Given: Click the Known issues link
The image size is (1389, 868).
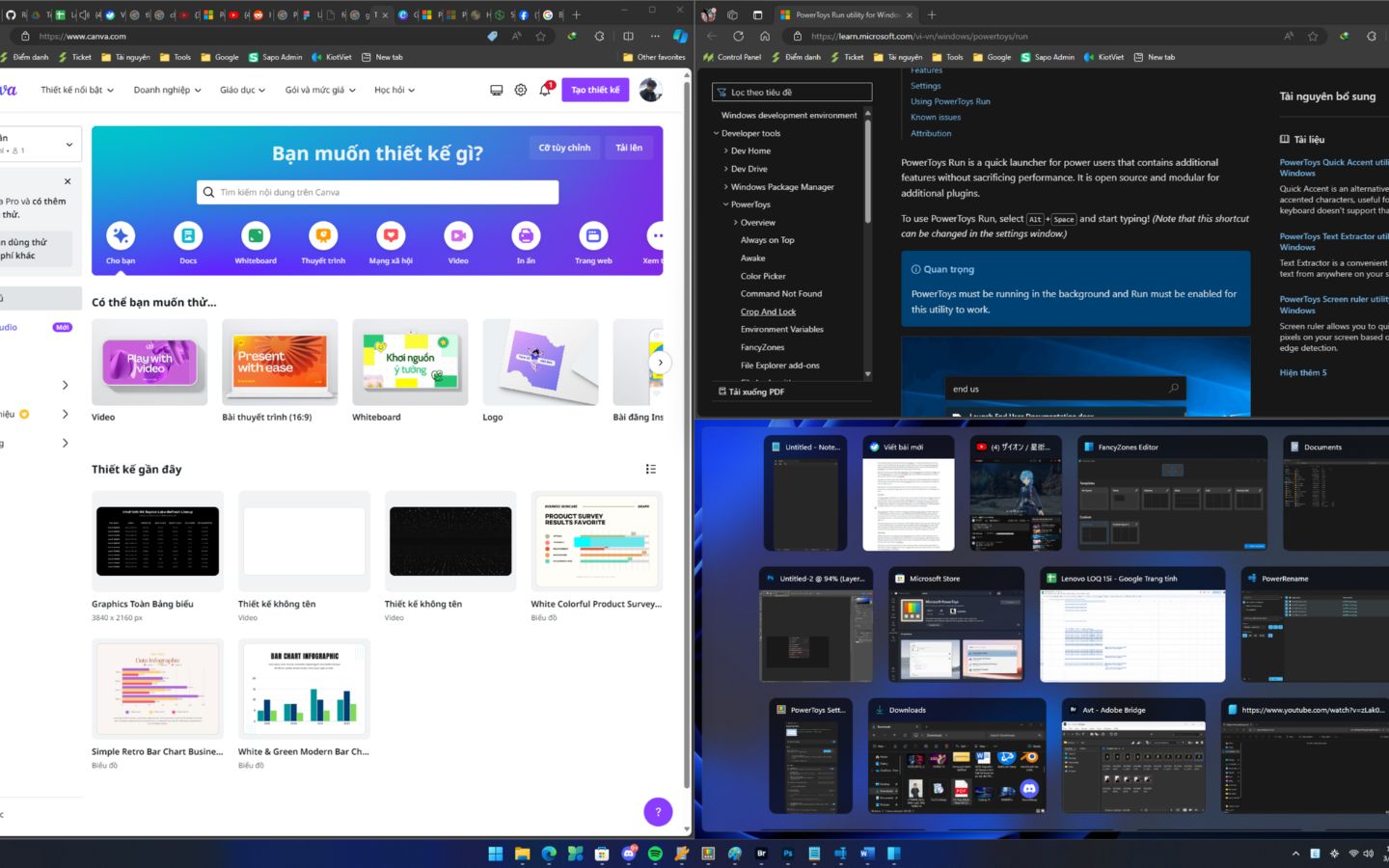Looking at the screenshot, I should coord(936,118).
